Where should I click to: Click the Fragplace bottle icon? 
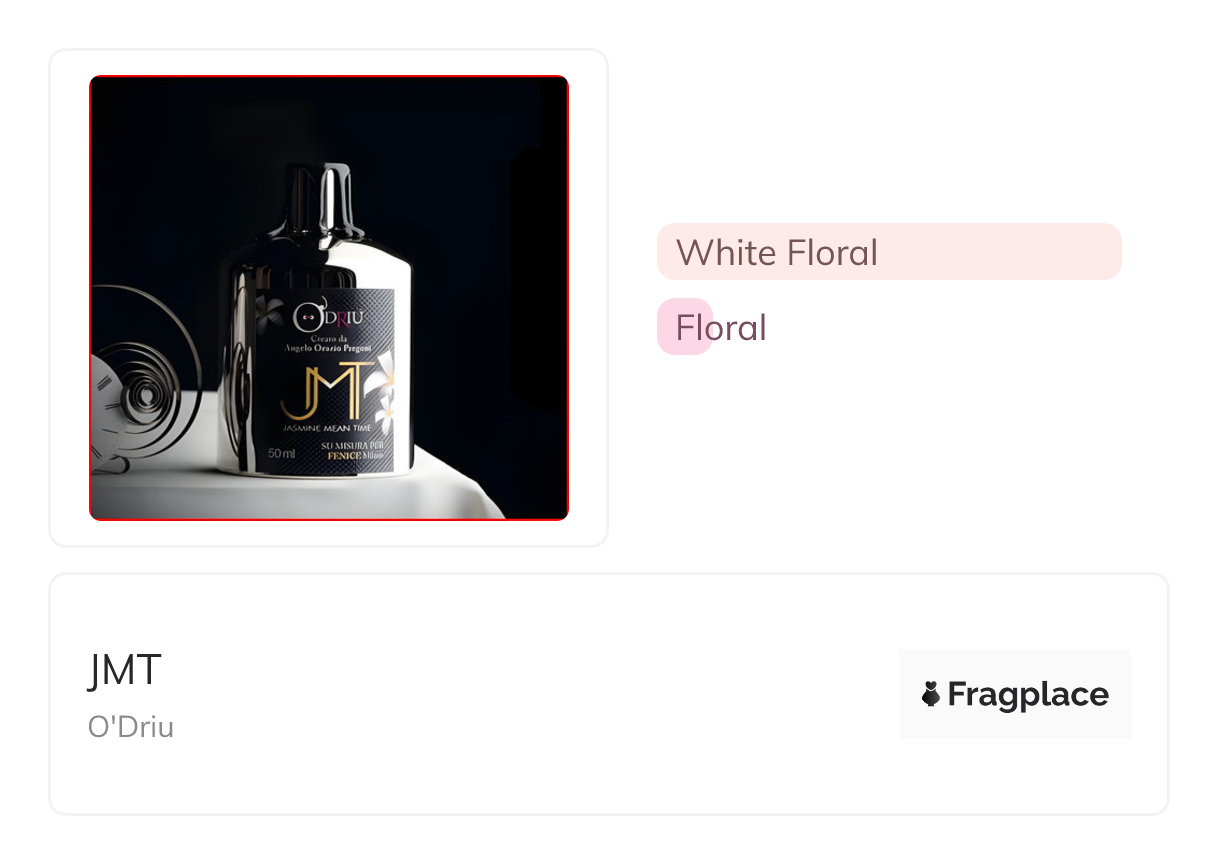(x=931, y=694)
